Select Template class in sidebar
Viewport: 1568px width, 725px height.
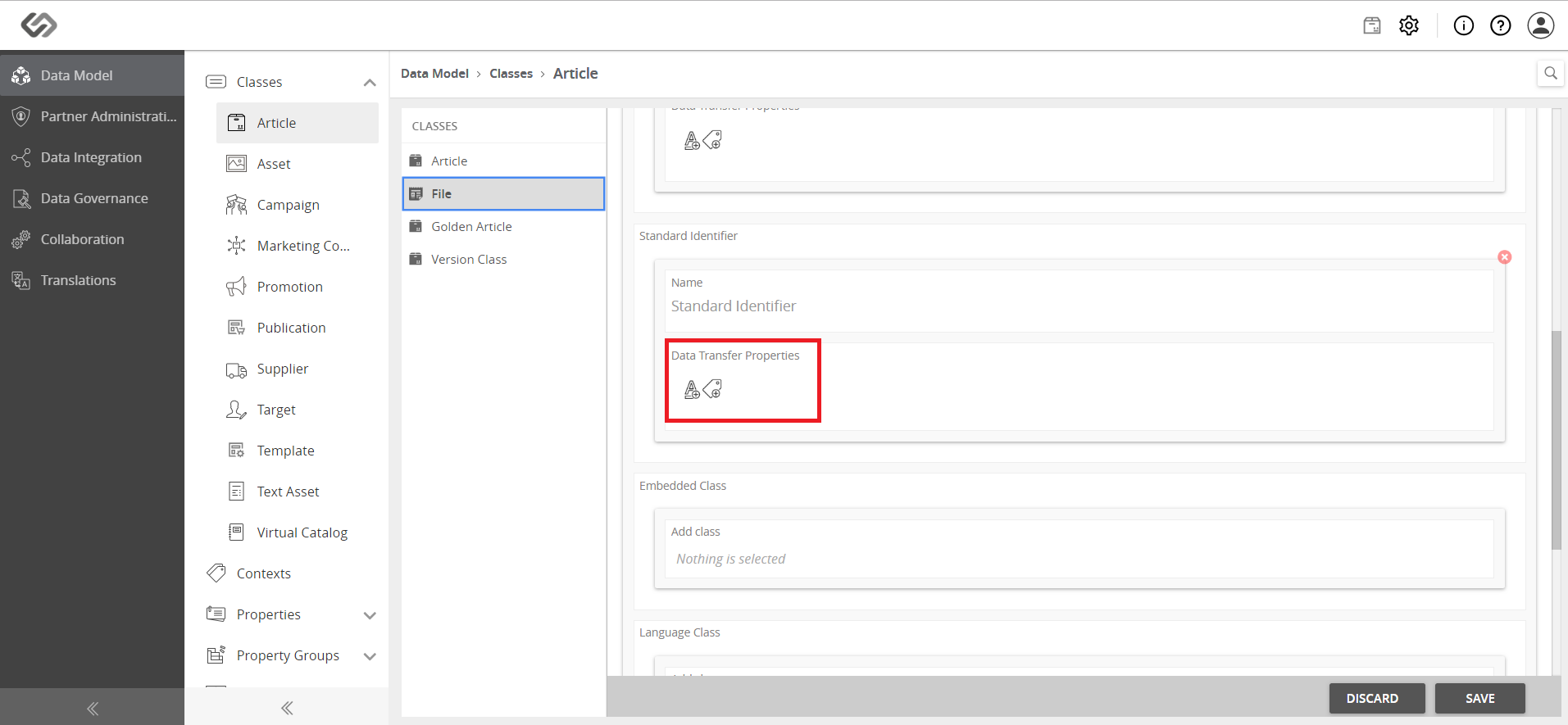(298, 451)
